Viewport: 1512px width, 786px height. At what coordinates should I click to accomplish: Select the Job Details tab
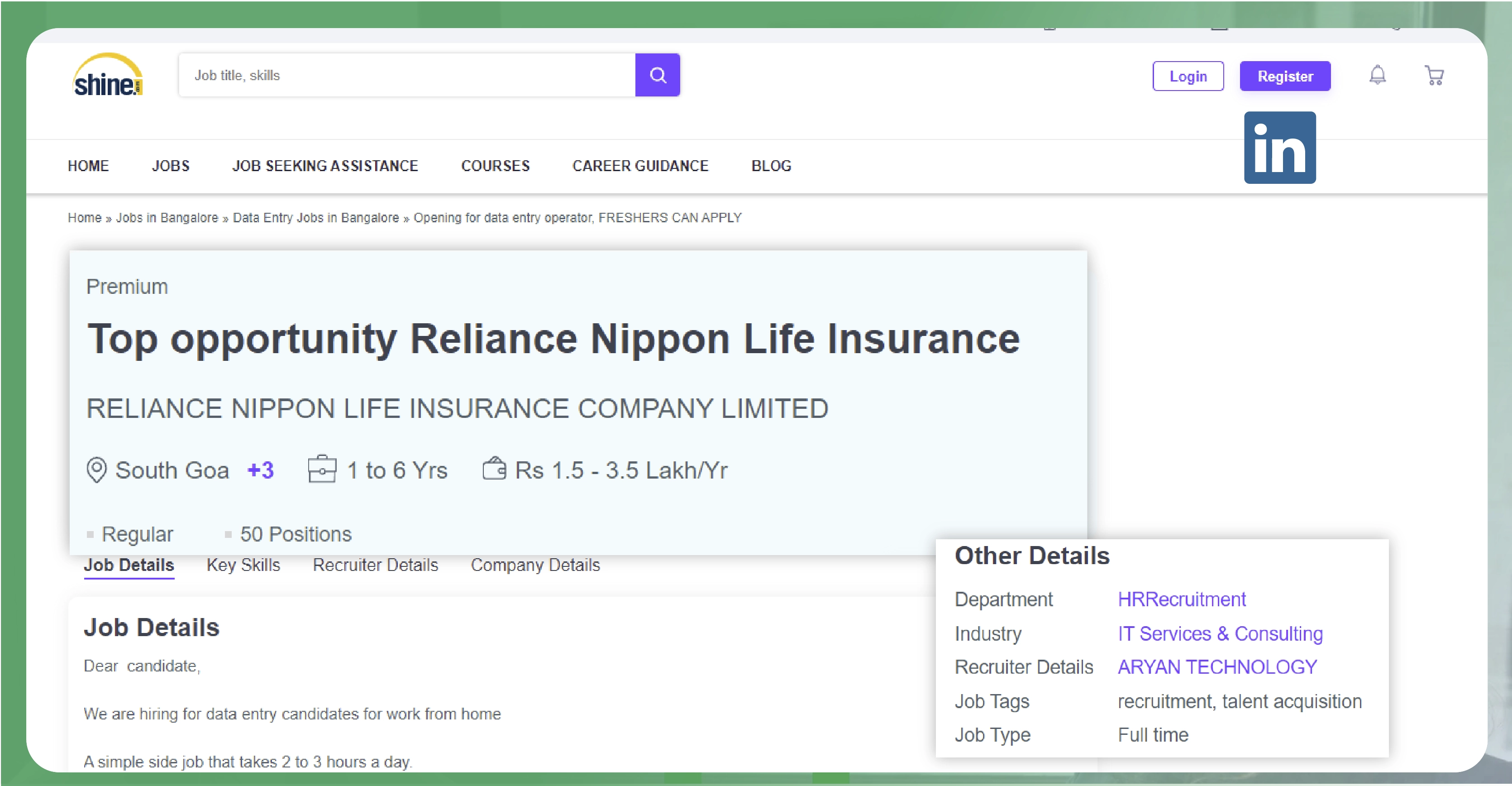(129, 565)
